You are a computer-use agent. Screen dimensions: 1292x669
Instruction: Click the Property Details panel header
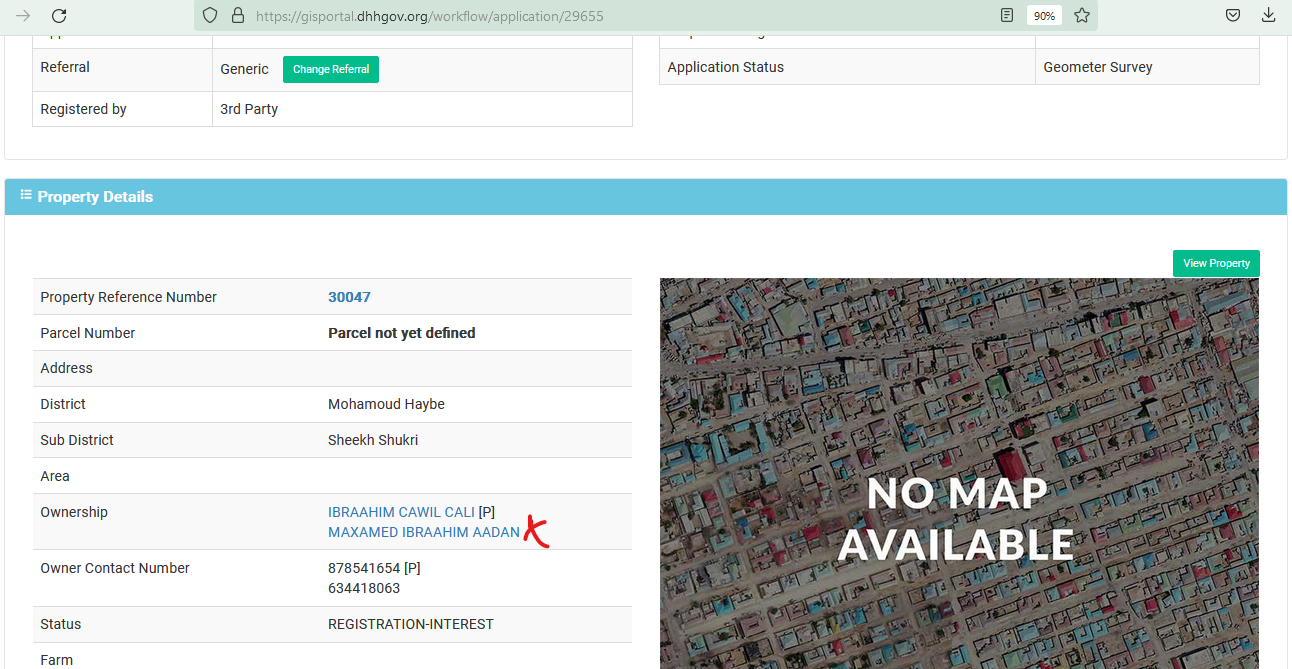[x=646, y=197]
